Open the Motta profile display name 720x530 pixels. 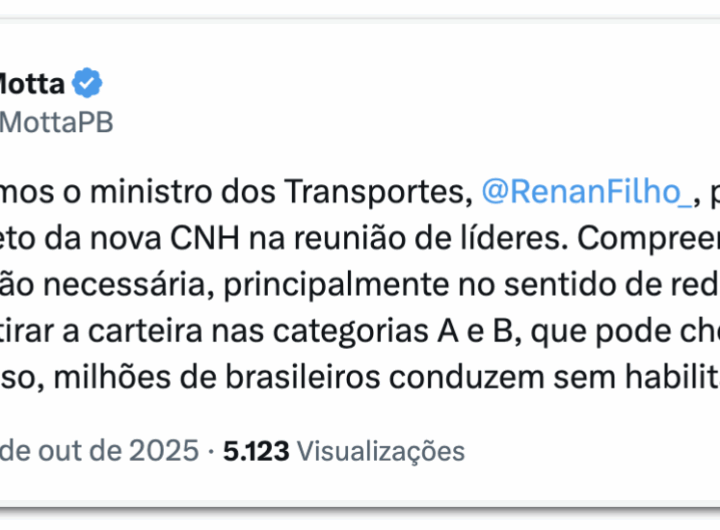point(34,84)
